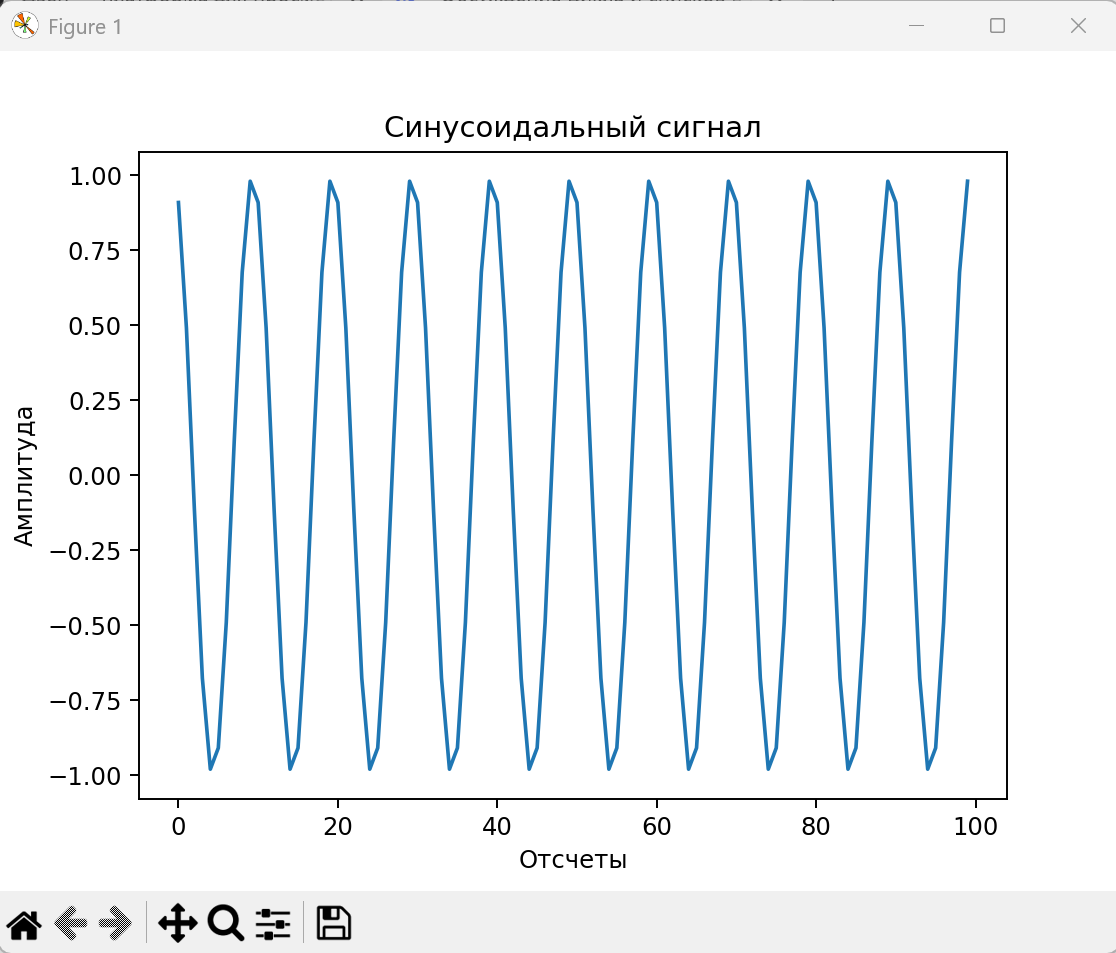Click the x-axis tick label 100
The image size is (1116, 953).
tap(975, 827)
